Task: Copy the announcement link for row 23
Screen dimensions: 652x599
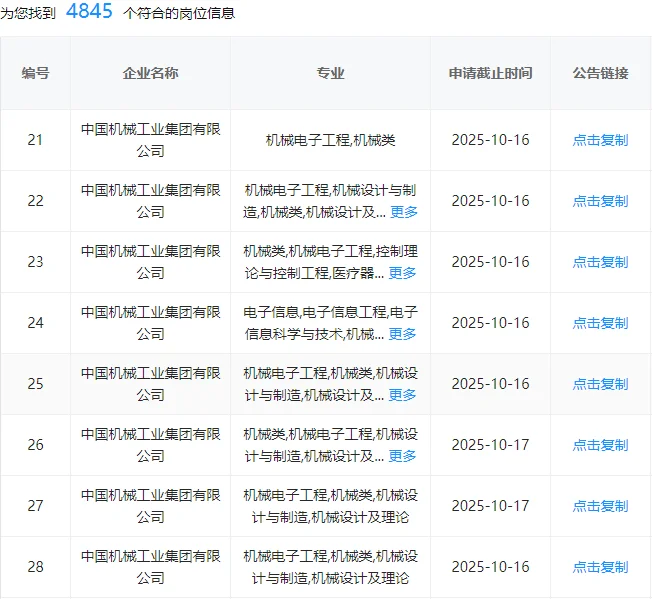Action: click(x=600, y=262)
